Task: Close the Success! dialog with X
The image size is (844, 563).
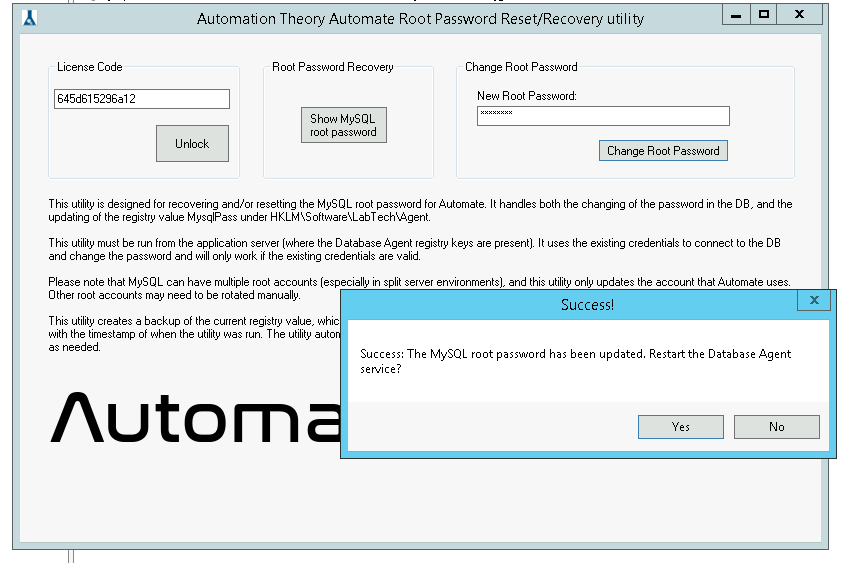Action: 814,301
